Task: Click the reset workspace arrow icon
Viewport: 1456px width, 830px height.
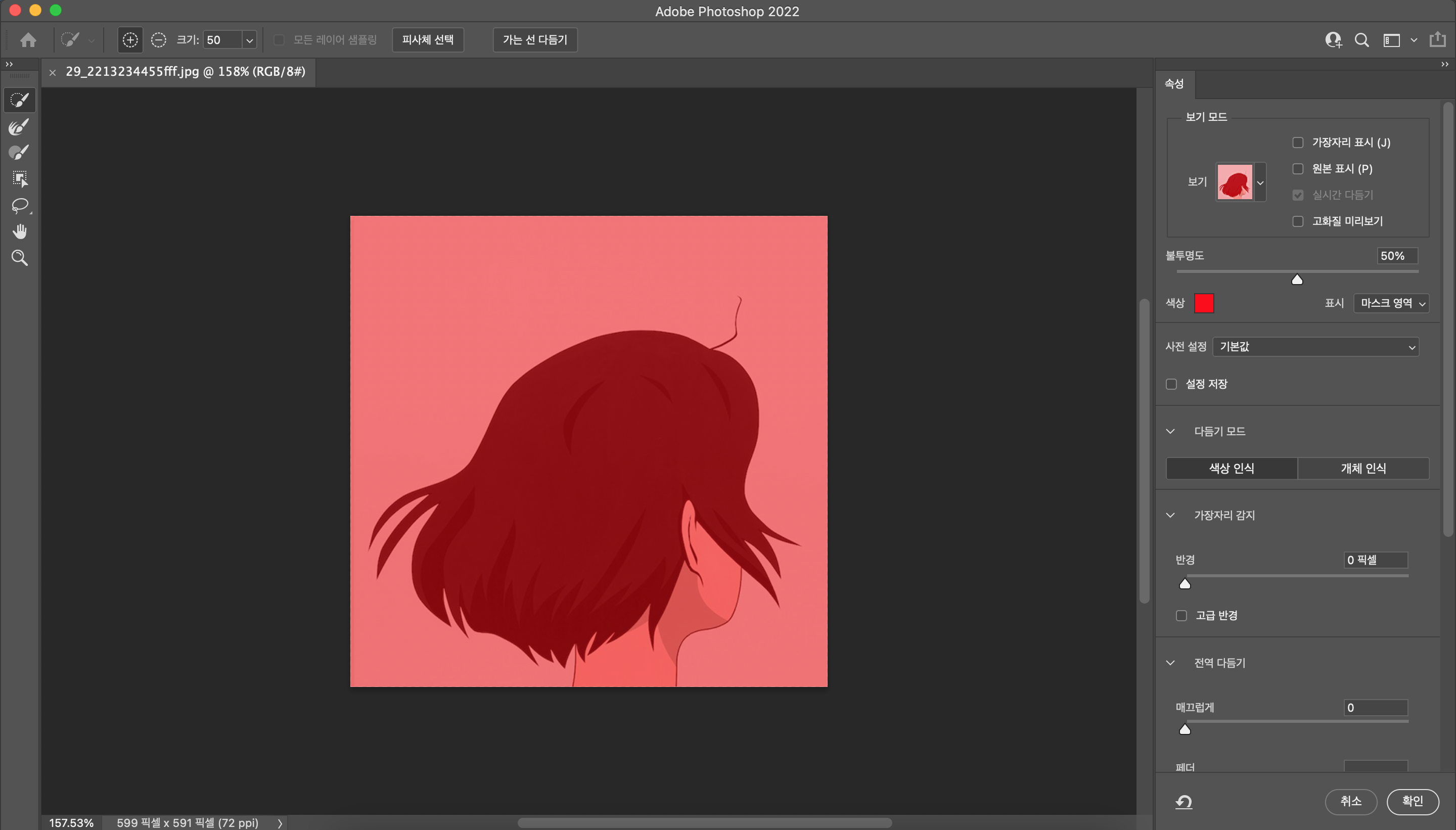Action: [x=1184, y=802]
